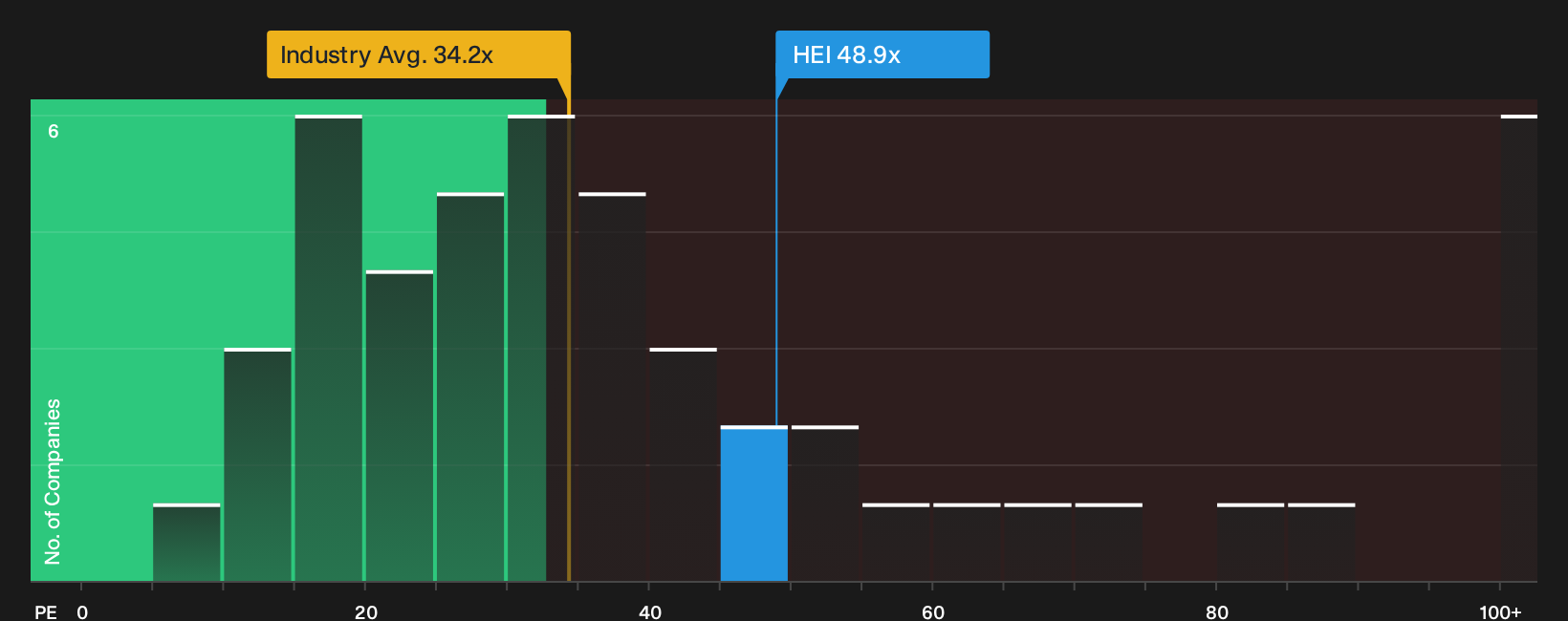Click the PE axis label
This screenshot has width=1568, height=621.
pos(46,612)
